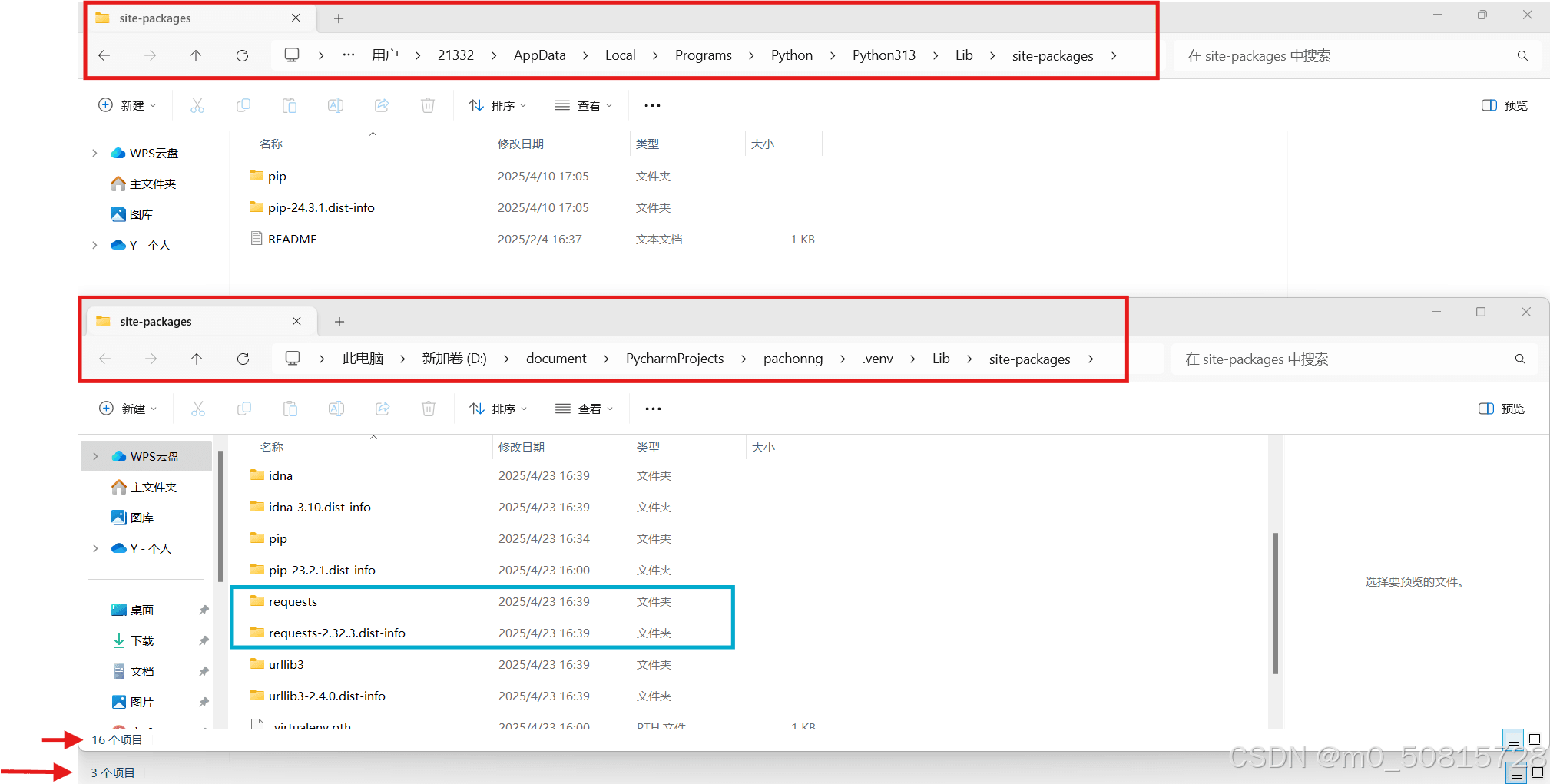
Task: Refresh the top site-packages window
Action: [x=242, y=55]
